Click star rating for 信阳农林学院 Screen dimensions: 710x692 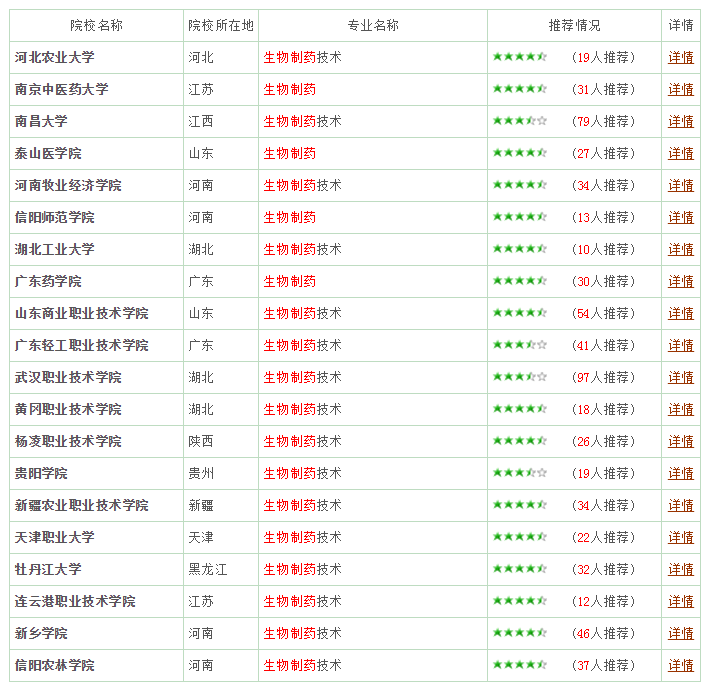tap(520, 665)
